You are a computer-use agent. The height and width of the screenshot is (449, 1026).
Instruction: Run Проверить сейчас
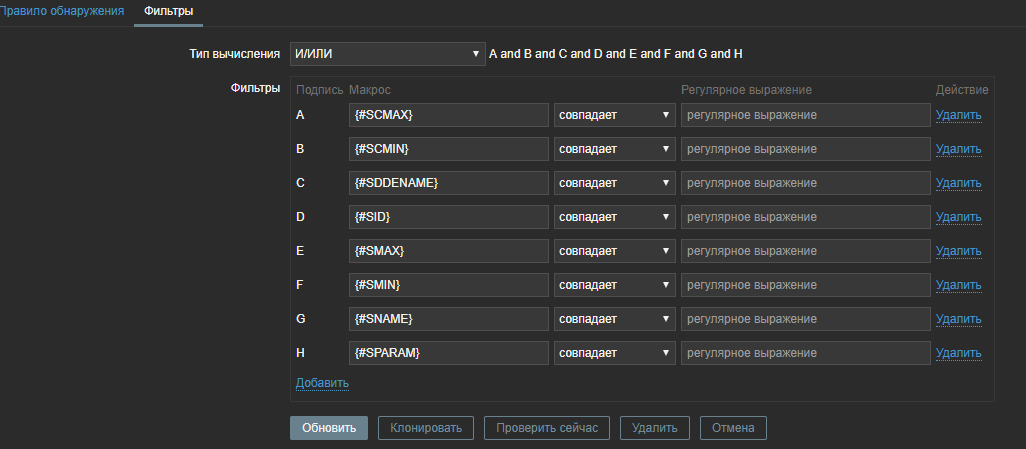click(547, 428)
